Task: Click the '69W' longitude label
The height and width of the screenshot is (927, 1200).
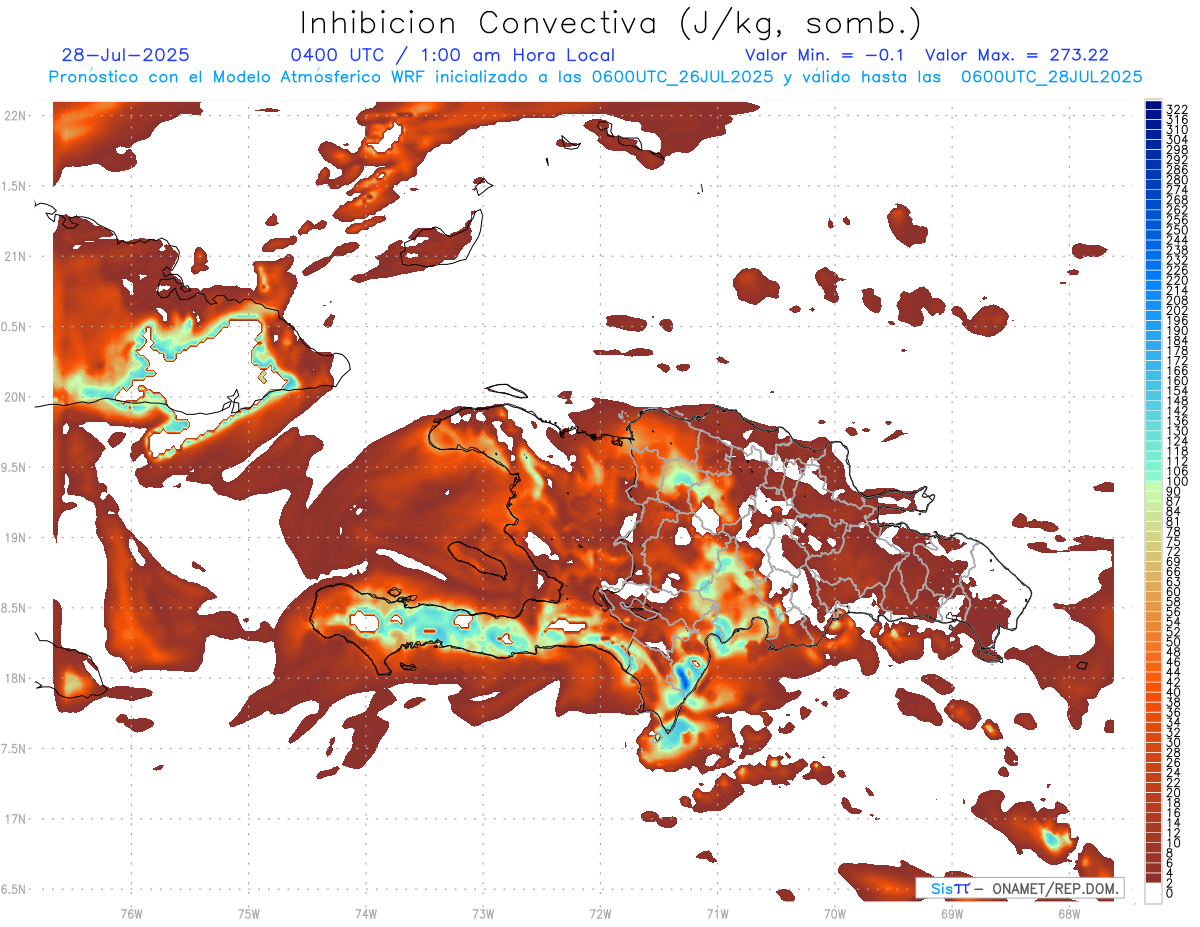Action: pos(952,912)
